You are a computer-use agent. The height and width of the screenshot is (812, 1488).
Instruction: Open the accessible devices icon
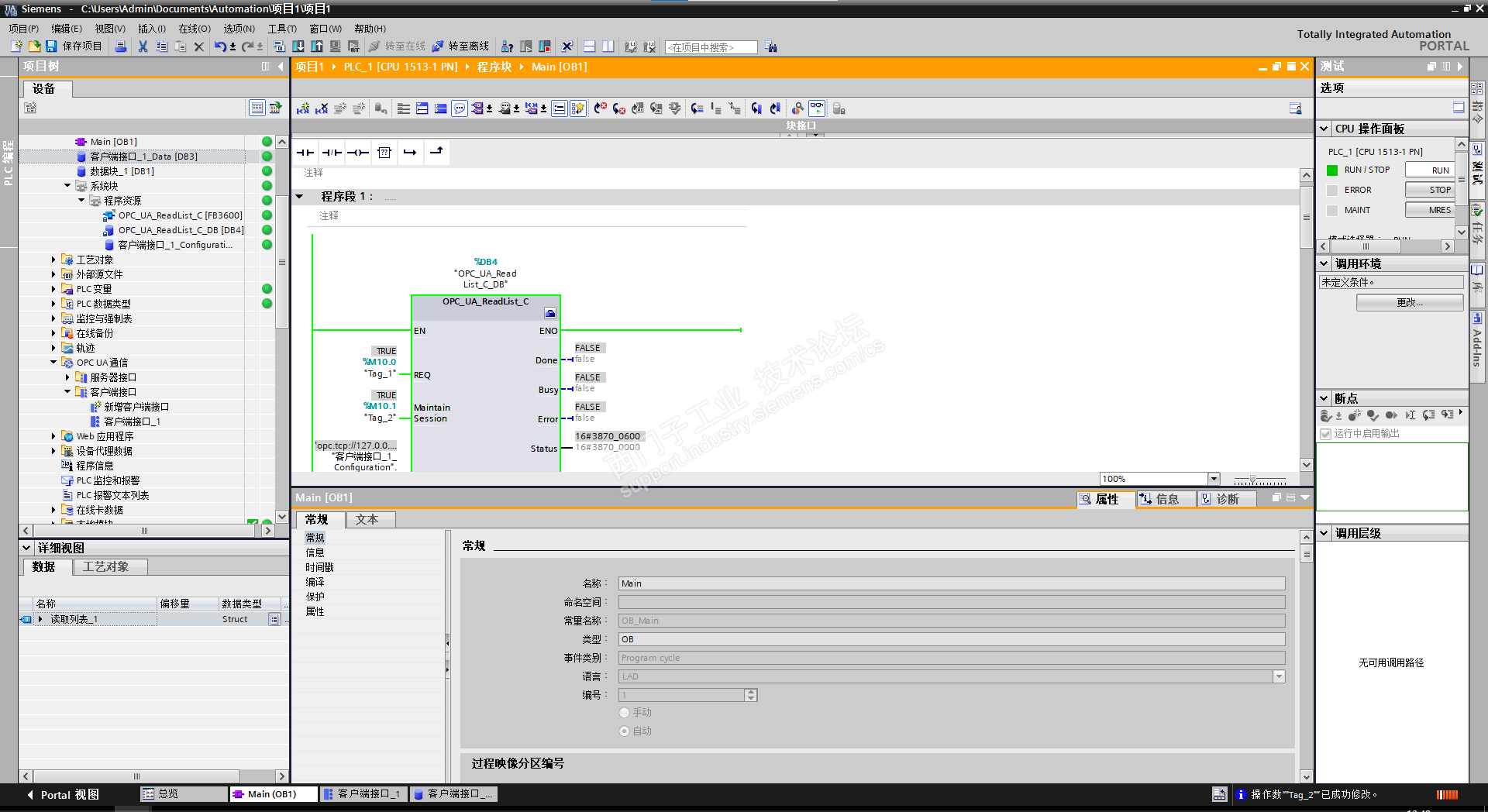tap(508, 46)
